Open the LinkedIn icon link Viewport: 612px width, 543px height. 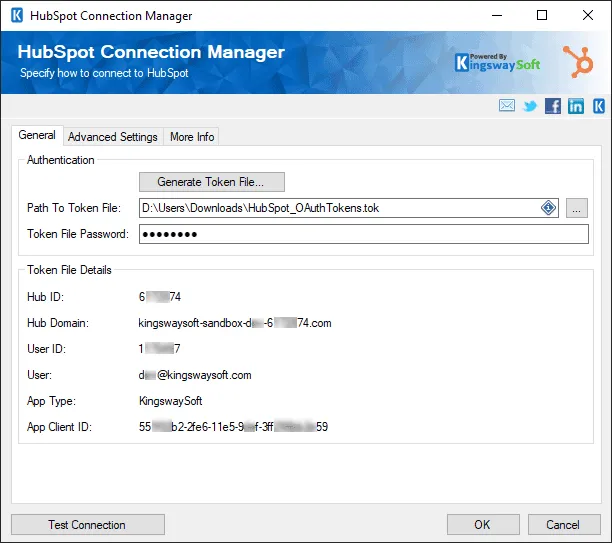(576, 106)
